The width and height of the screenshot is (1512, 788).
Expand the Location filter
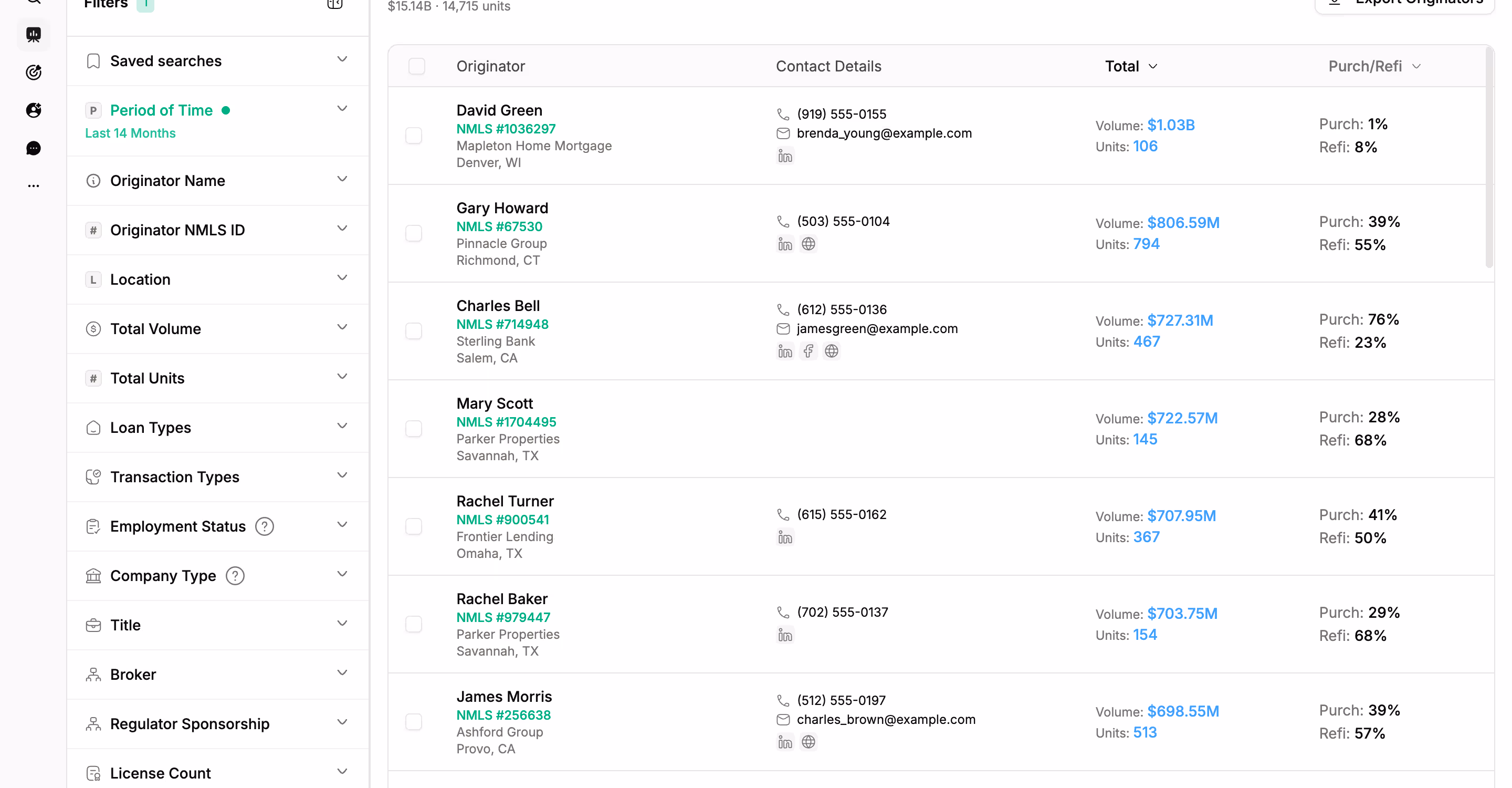coord(218,279)
